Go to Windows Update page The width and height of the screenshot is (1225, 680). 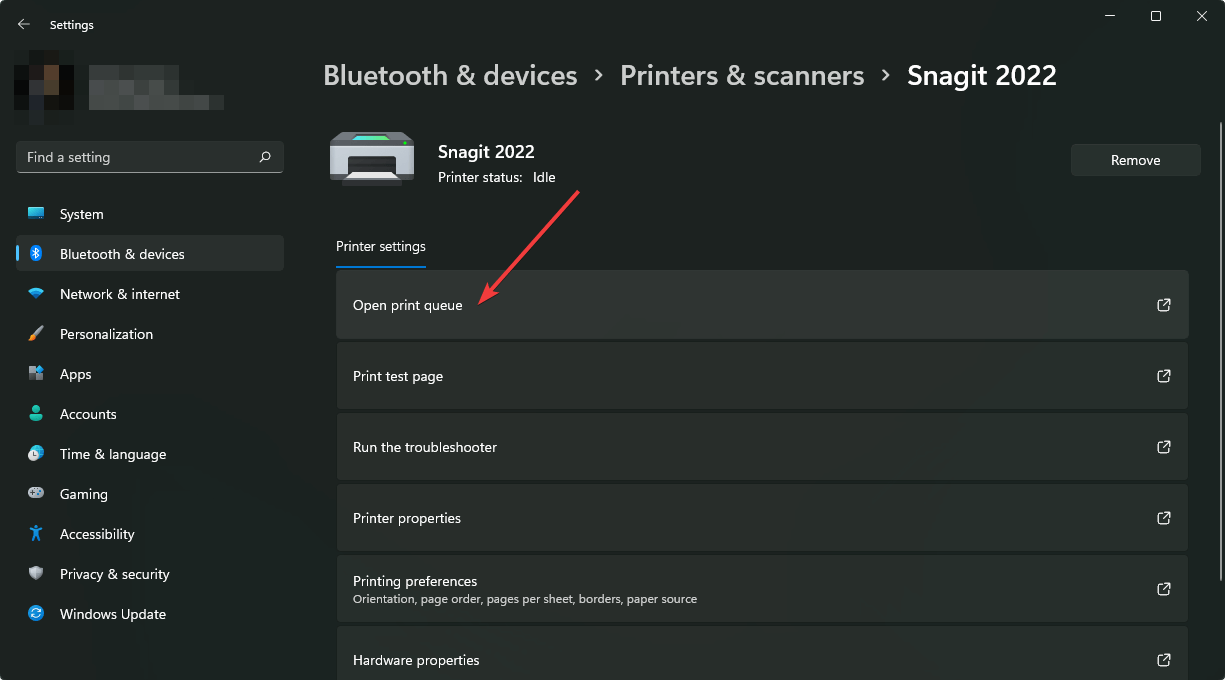112,614
